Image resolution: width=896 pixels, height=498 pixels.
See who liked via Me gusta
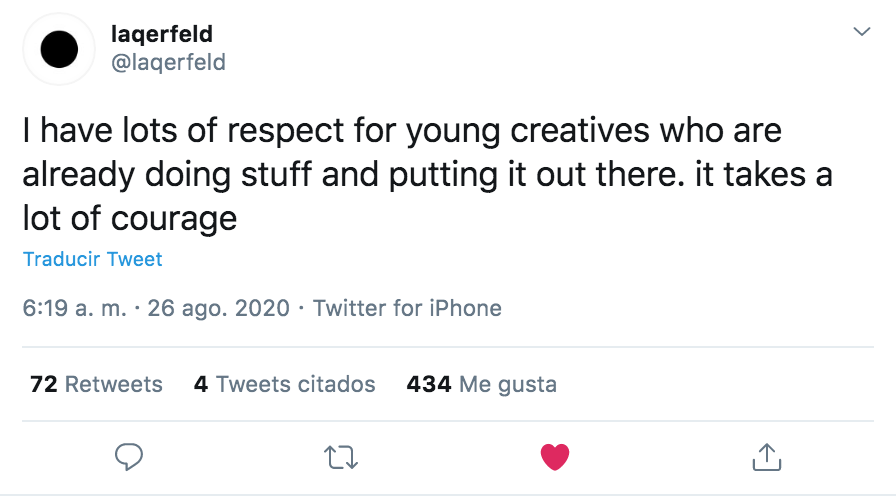(507, 384)
